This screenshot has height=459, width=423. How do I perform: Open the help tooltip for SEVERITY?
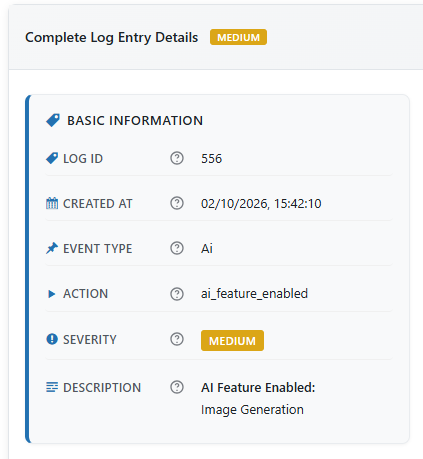177,339
